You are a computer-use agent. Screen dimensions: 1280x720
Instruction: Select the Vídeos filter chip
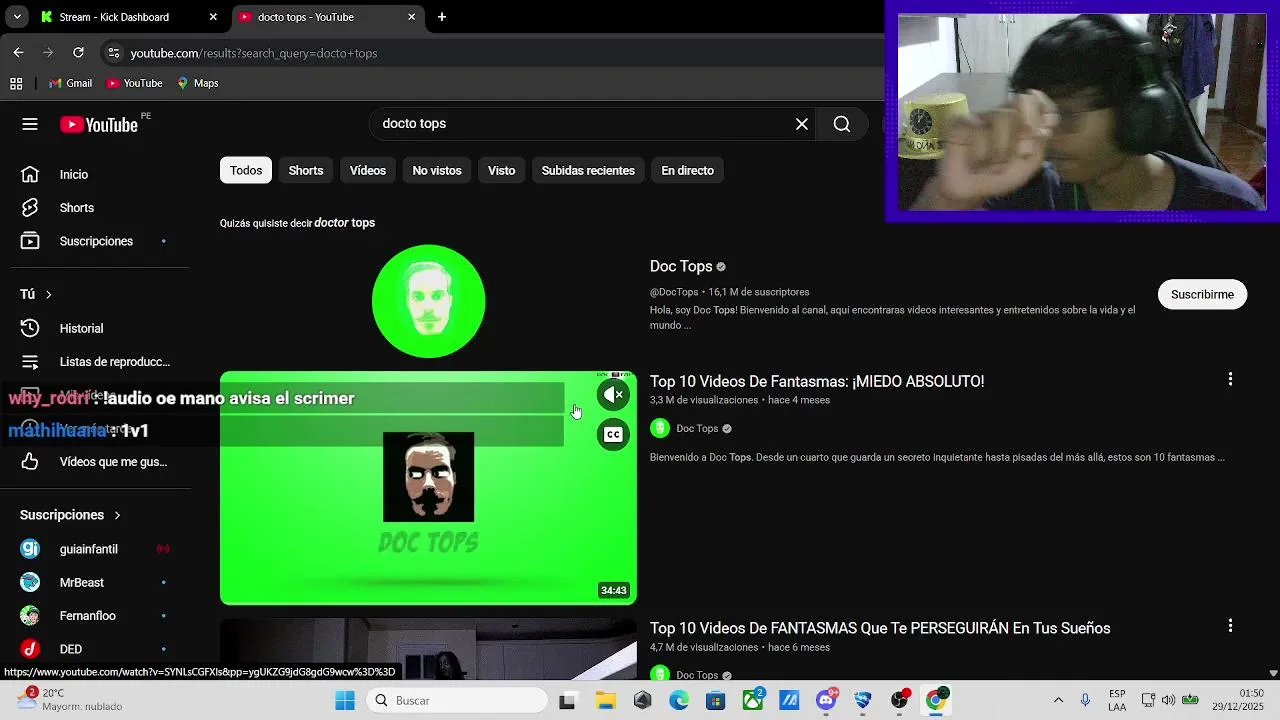click(368, 171)
